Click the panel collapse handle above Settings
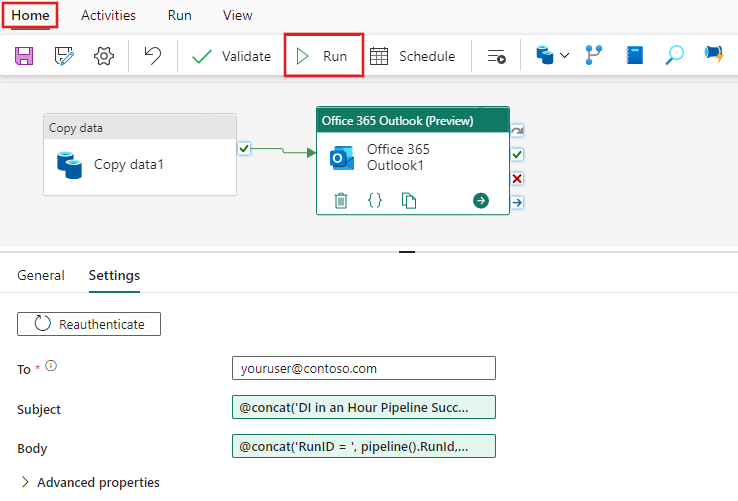 click(407, 252)
